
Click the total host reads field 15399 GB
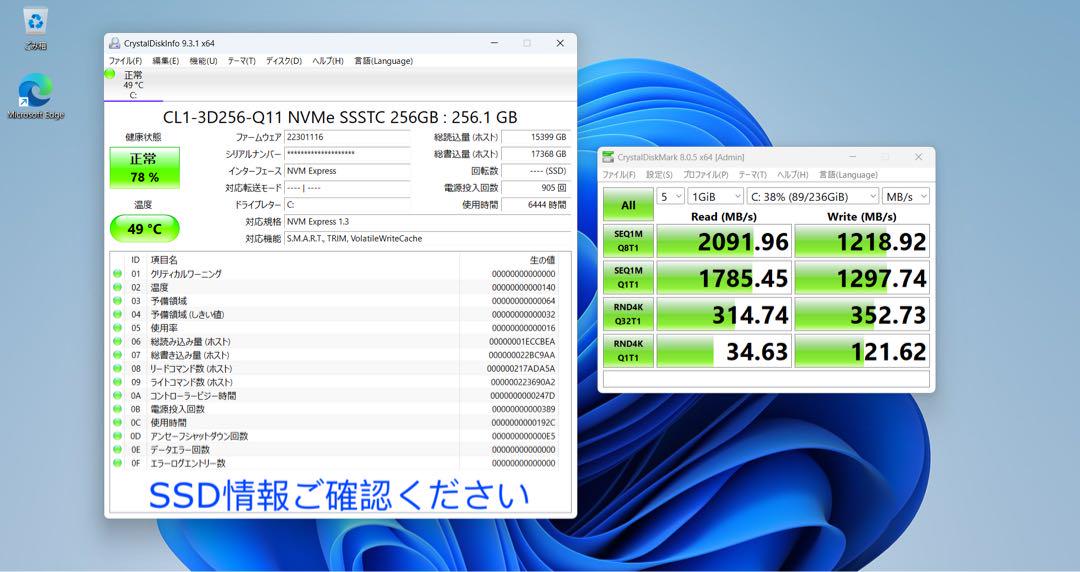(x=536, y=137)
